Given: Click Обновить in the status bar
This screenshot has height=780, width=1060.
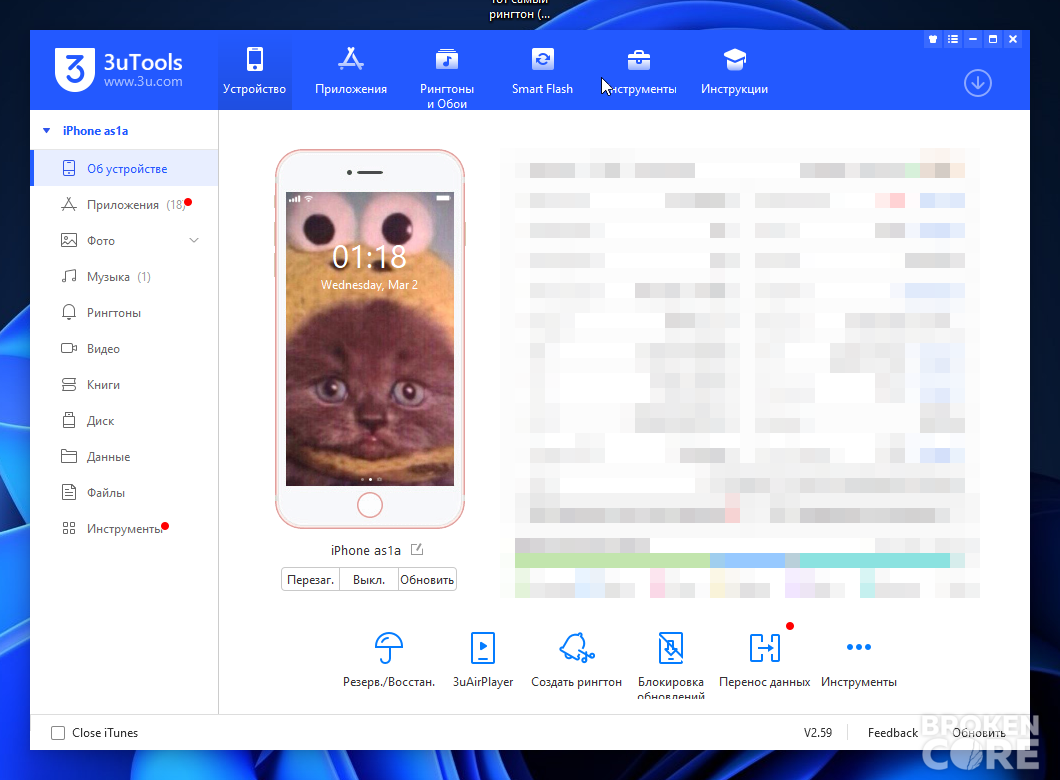Looking at the screenshot, I should click(x=978, y=733).
